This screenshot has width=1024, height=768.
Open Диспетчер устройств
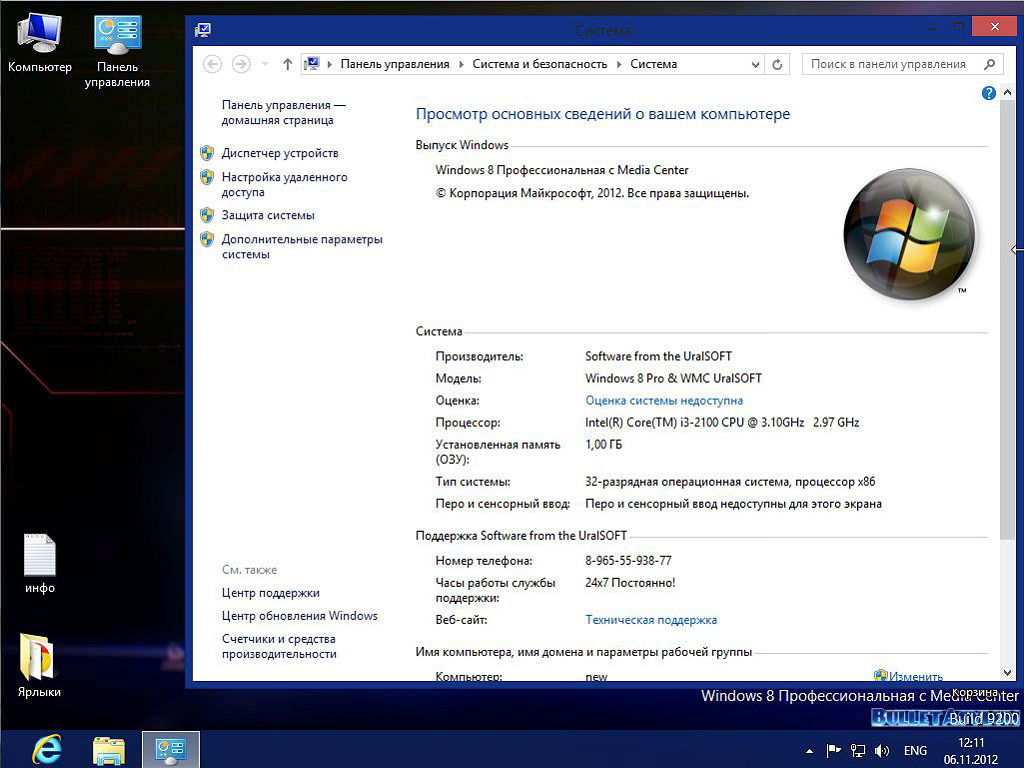coord(280,153)
